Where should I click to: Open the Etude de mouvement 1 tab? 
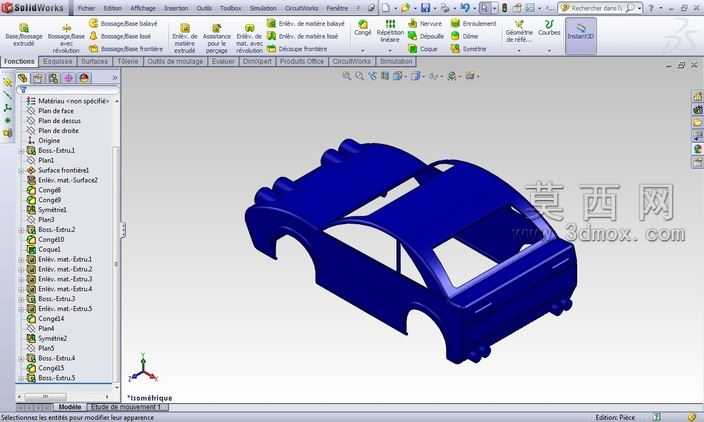(126, 407)
